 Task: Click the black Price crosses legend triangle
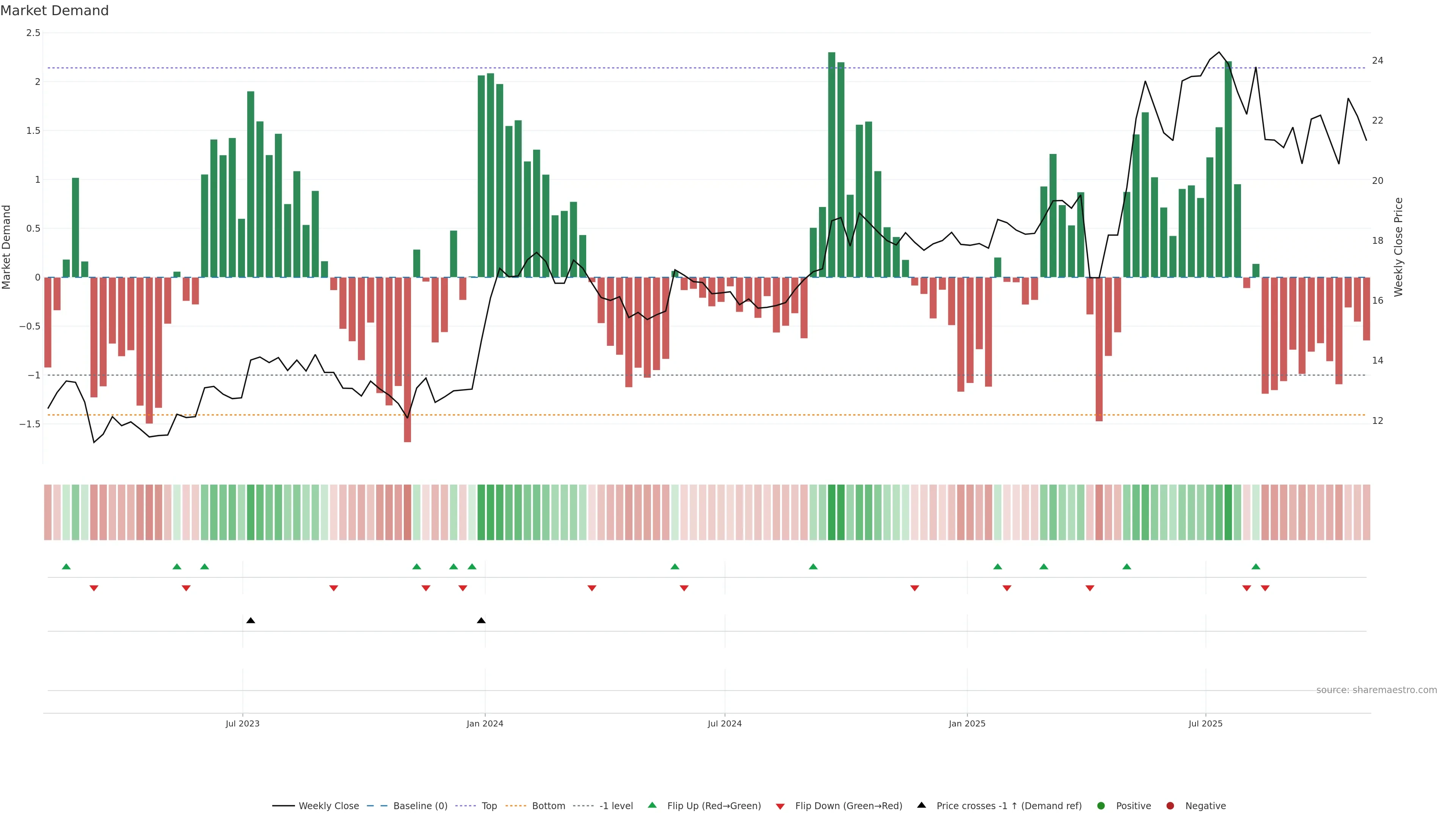pyautogui.click(x=921, y=805)
